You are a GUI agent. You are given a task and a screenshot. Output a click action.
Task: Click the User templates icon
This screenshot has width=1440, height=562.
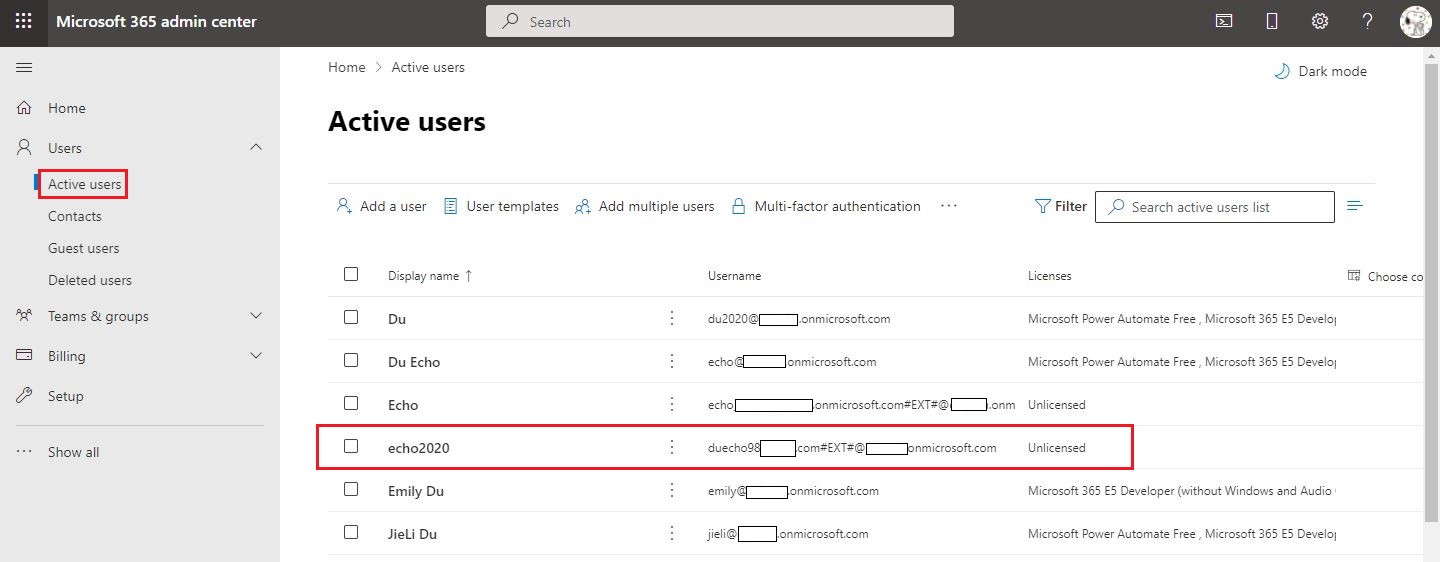[x=451, y=206]
